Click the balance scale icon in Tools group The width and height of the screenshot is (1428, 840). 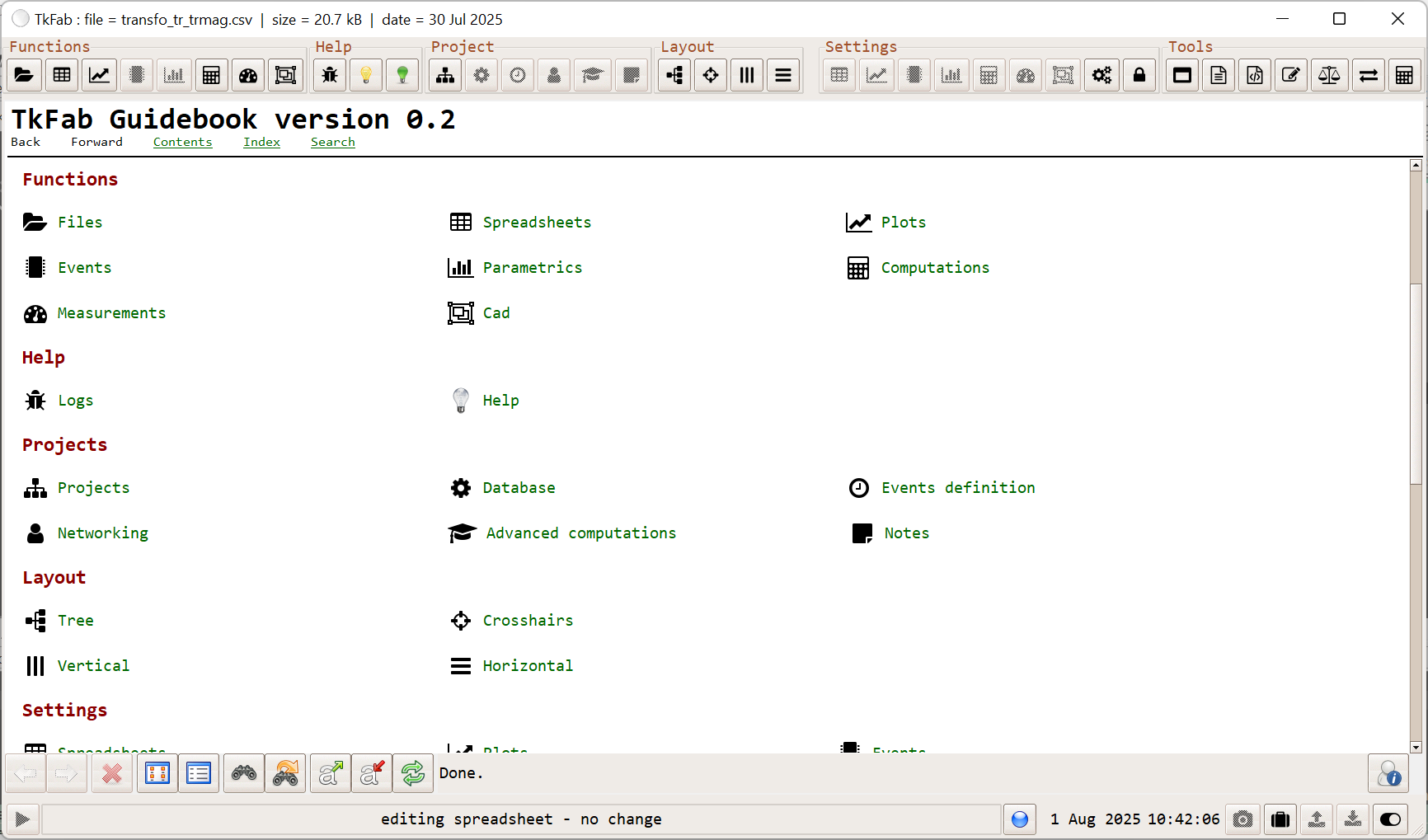pos(1329,75)
